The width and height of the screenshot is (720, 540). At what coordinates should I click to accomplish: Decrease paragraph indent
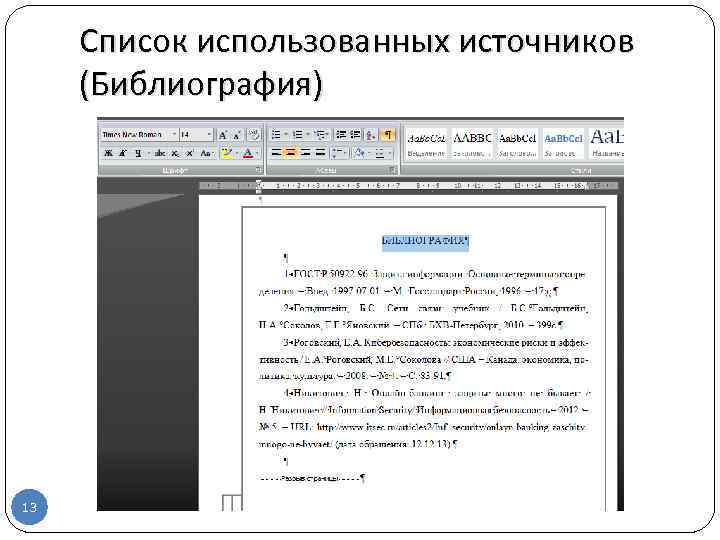(x=341, y=135)
